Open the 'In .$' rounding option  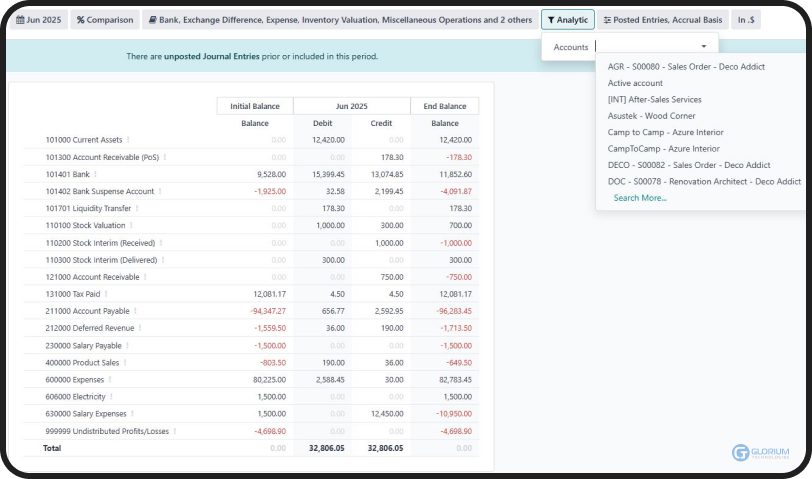746,20
